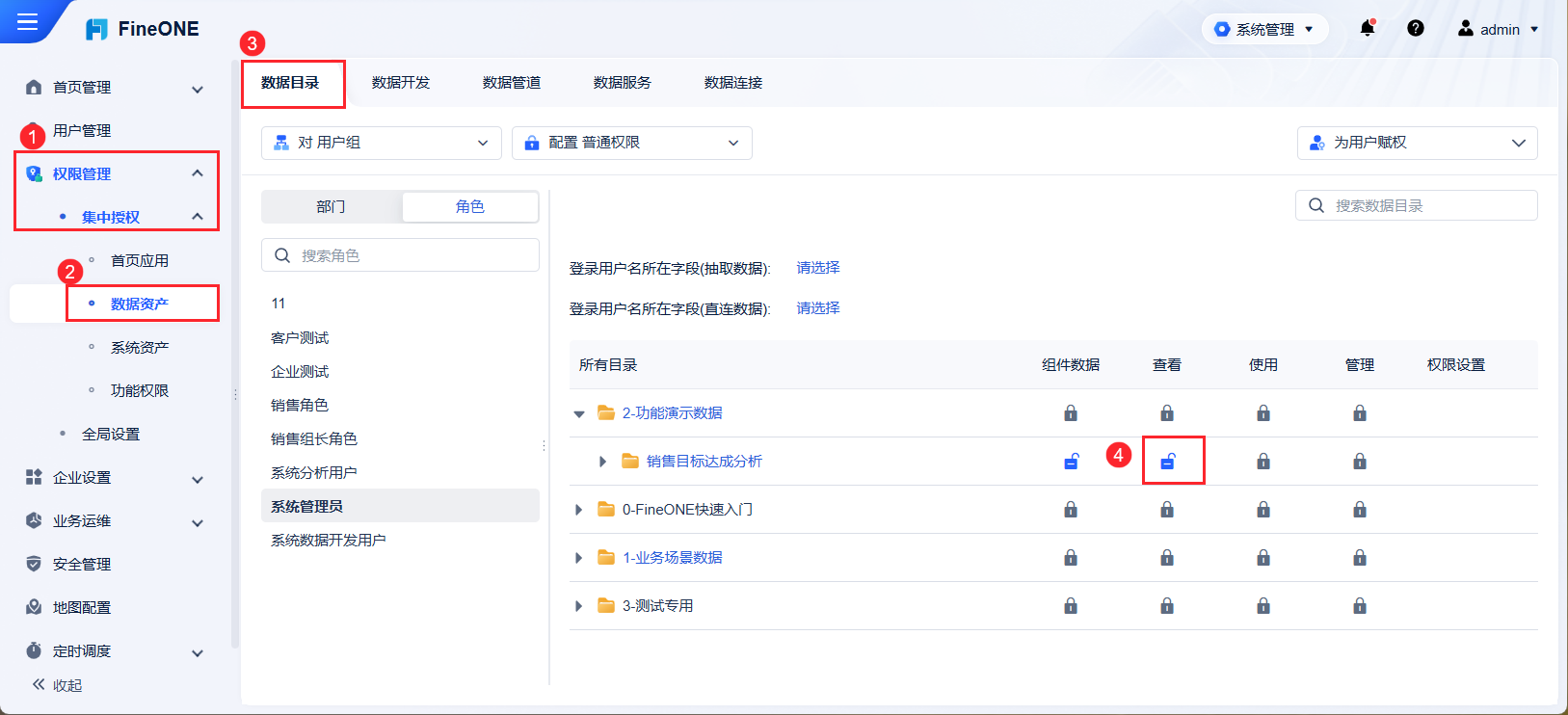The width and height of the screenshot is (1568, 715).
Task: Toggle 查看 lock for 销售目标达成分析
Action: 1167,462
